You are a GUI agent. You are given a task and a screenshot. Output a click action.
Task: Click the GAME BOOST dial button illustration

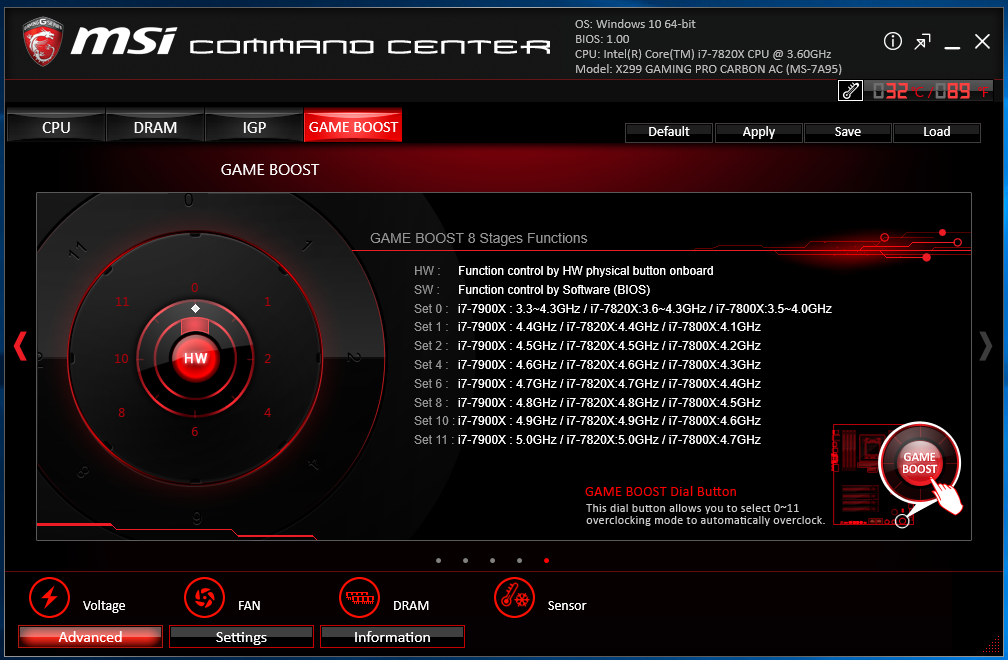919,463
